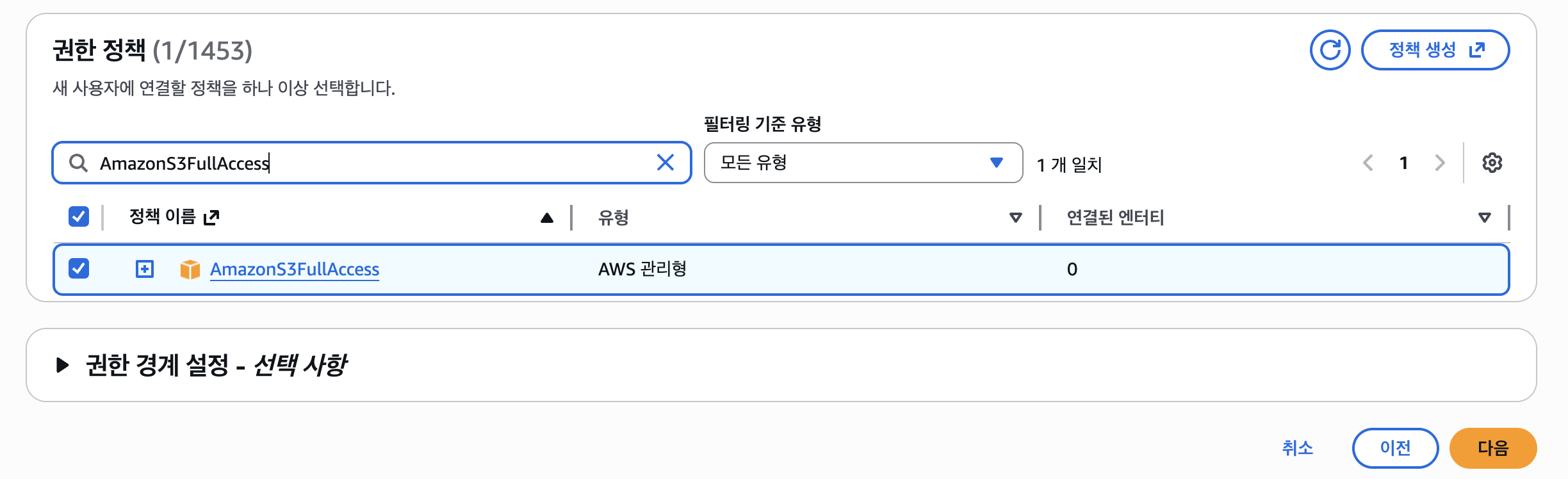The height and width of the screenshot is (479, 1568).
Task: Clear the policy search field
Action: point(666,163)
